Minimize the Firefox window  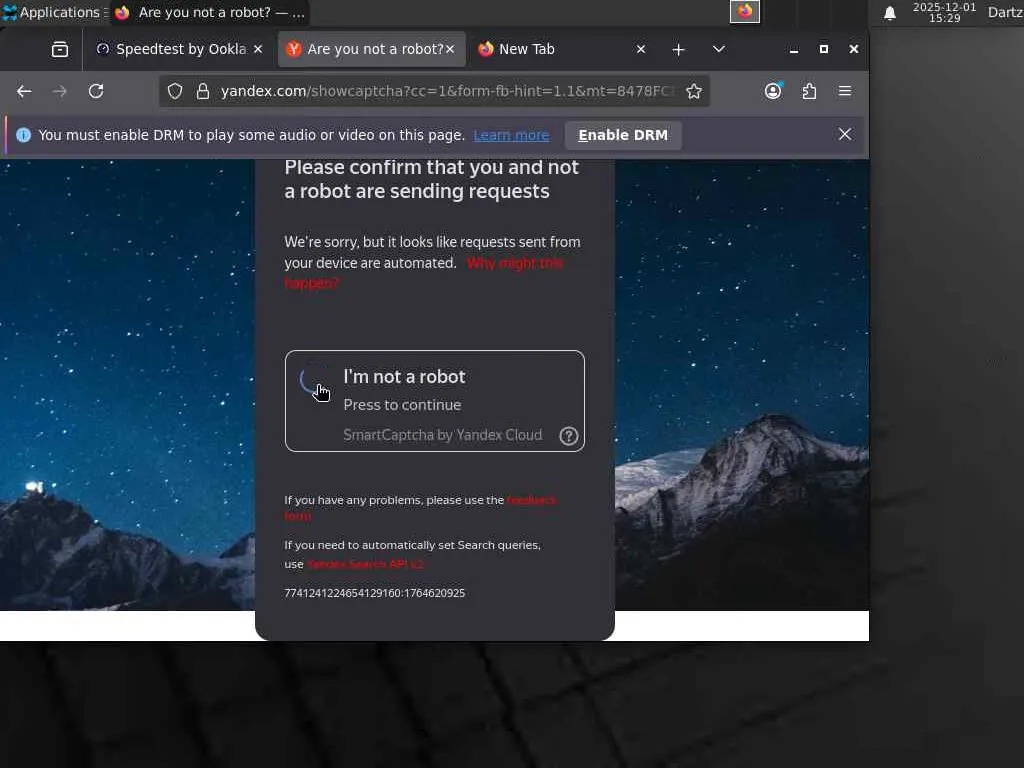pyautogui.click(x=793, y=50)
